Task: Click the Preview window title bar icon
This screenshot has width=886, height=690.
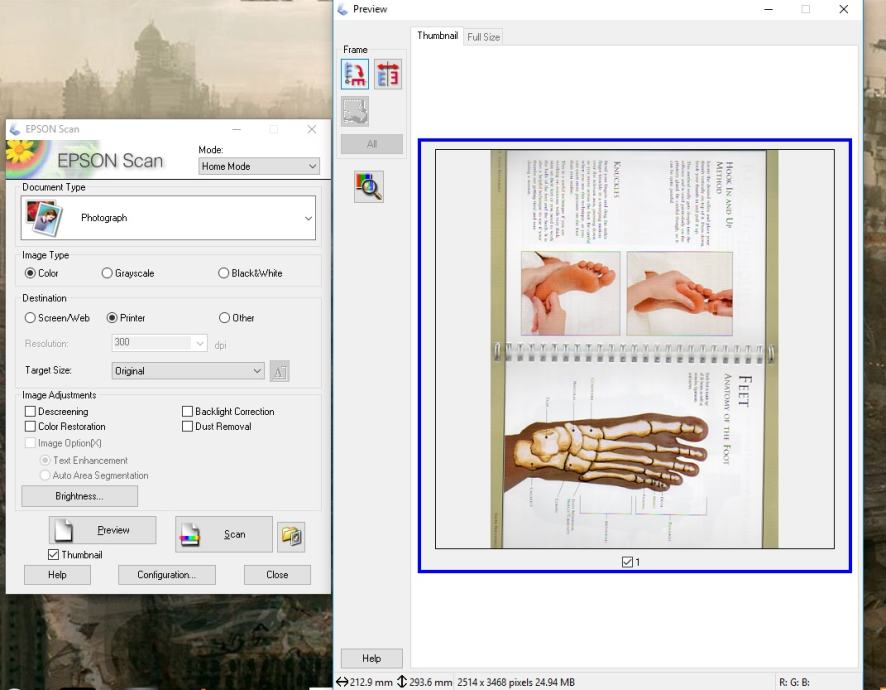Action: tap(342, 9)
